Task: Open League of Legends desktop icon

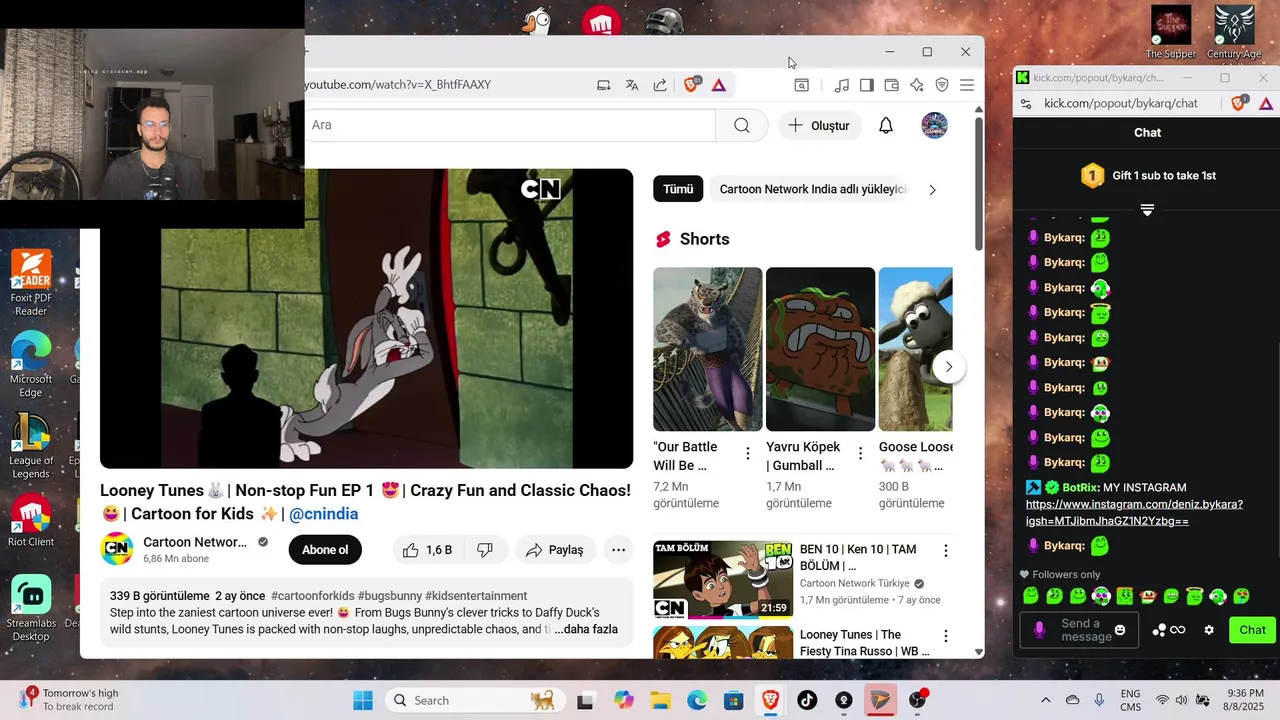Action: 31,446
